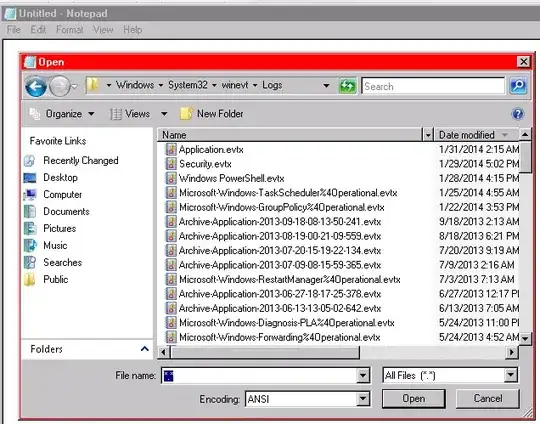
Task: Click the Logs breadcrumb segment
Action: point(272,85)
